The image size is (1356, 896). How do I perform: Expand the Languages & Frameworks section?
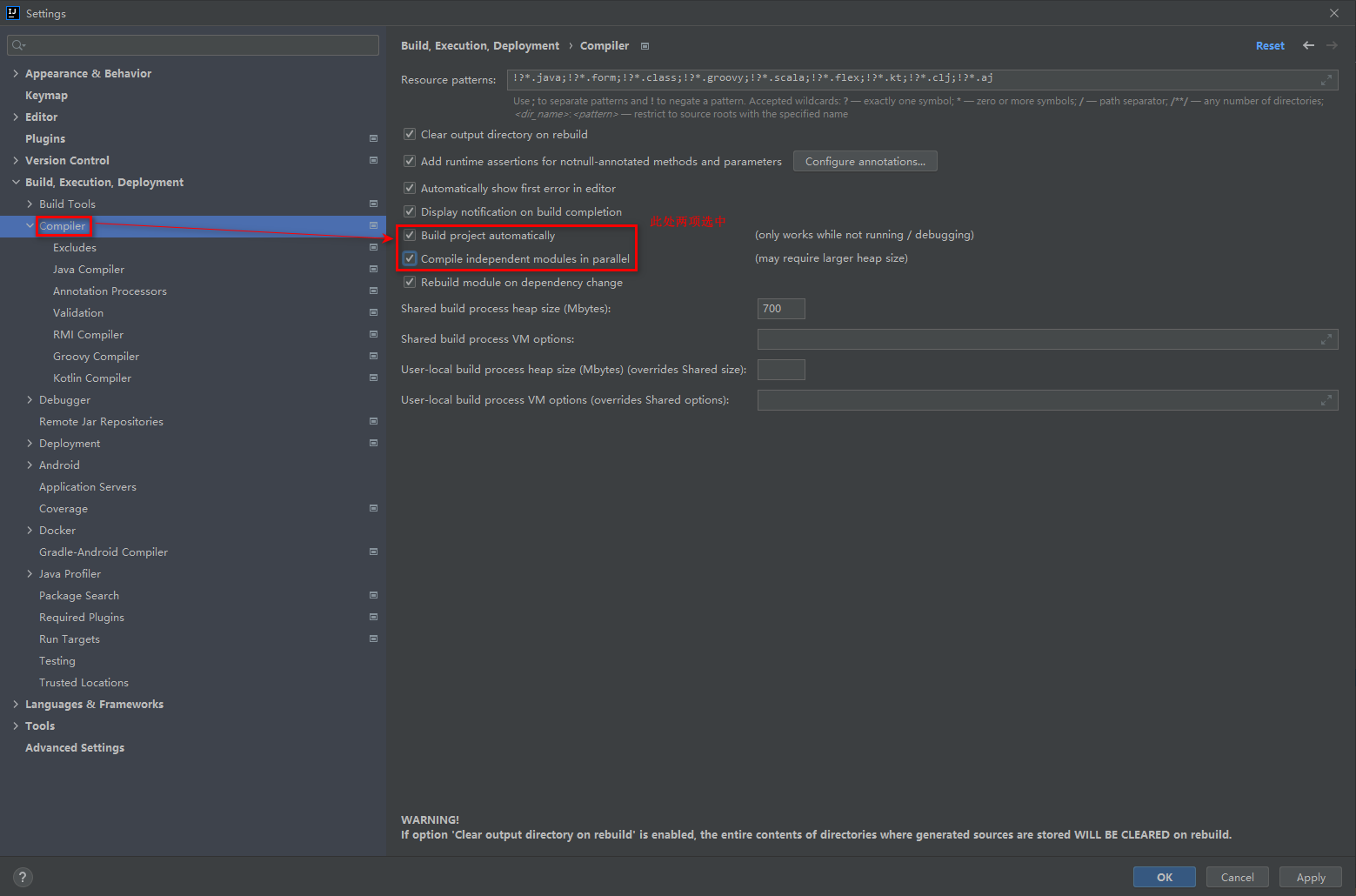(16, 704)
